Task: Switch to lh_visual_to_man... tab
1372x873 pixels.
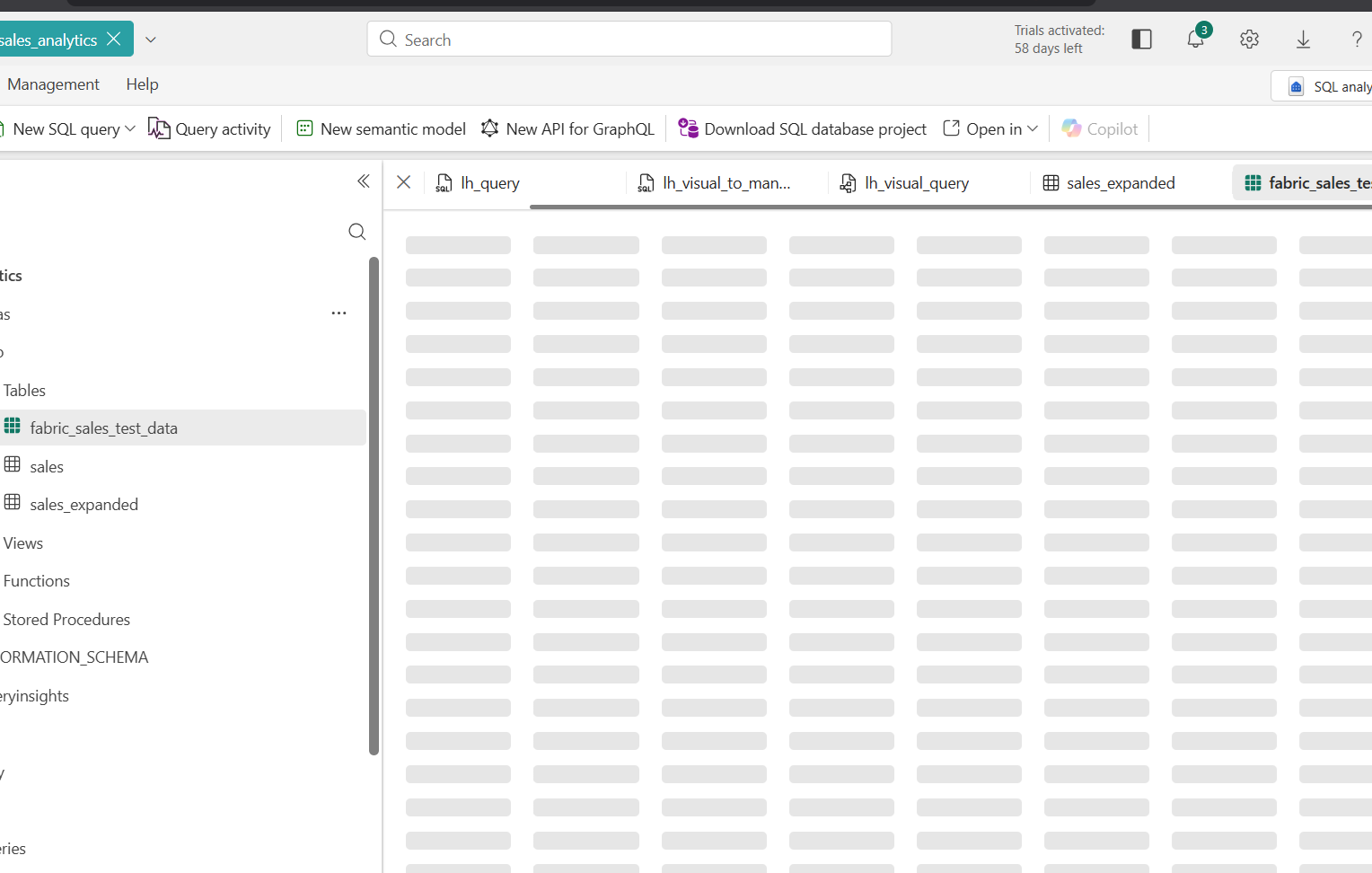Action: pyautogui.click(x=726, y=183)
